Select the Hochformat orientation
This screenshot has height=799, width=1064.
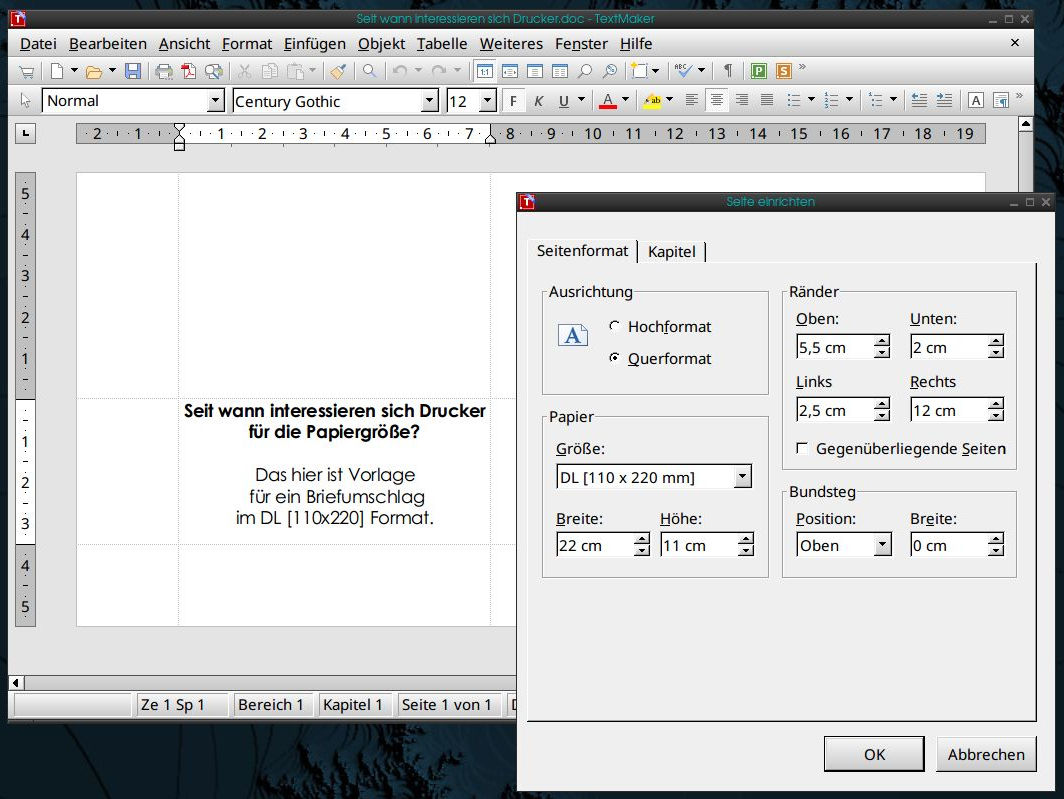click(x=615, y=327)
